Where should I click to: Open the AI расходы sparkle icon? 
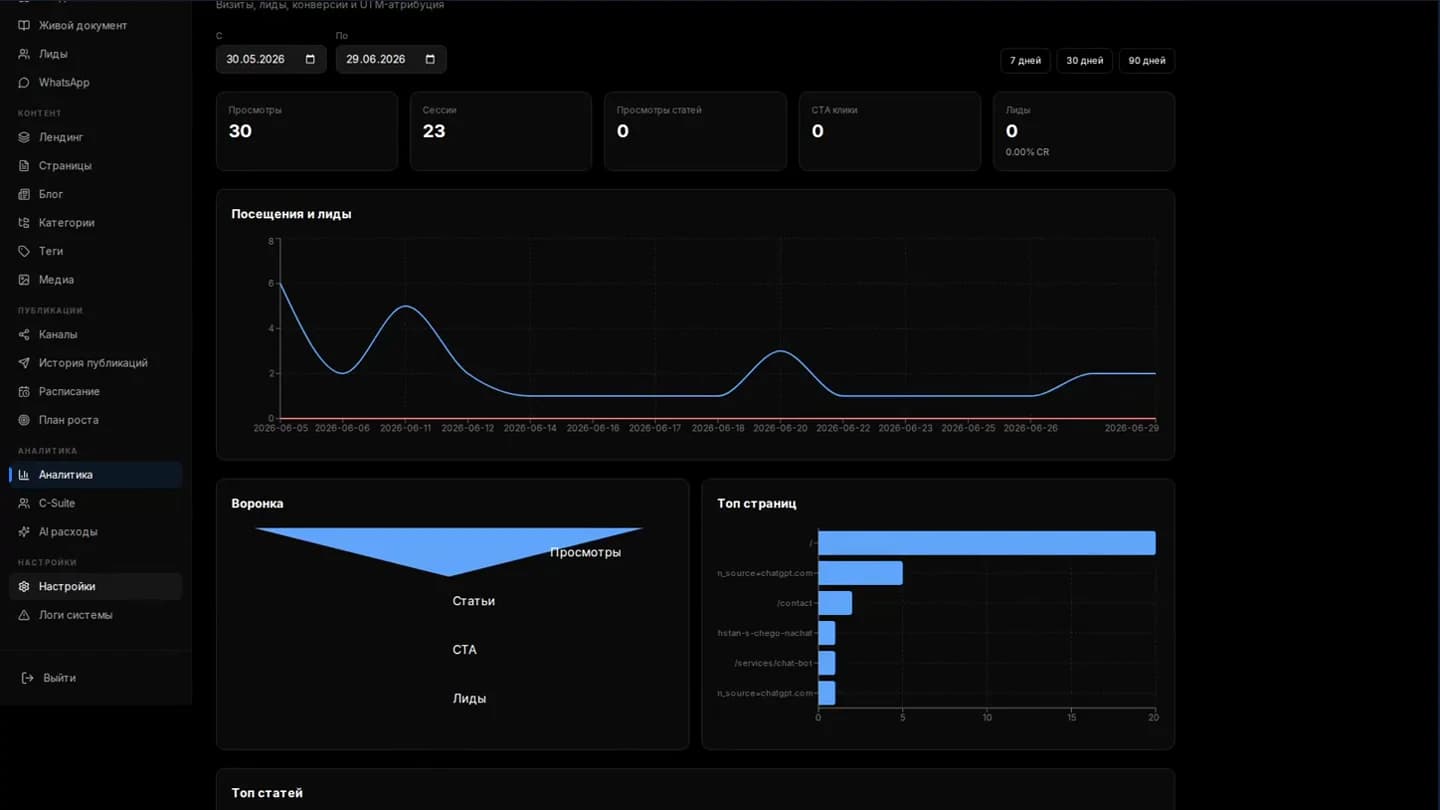click(24, 532)
